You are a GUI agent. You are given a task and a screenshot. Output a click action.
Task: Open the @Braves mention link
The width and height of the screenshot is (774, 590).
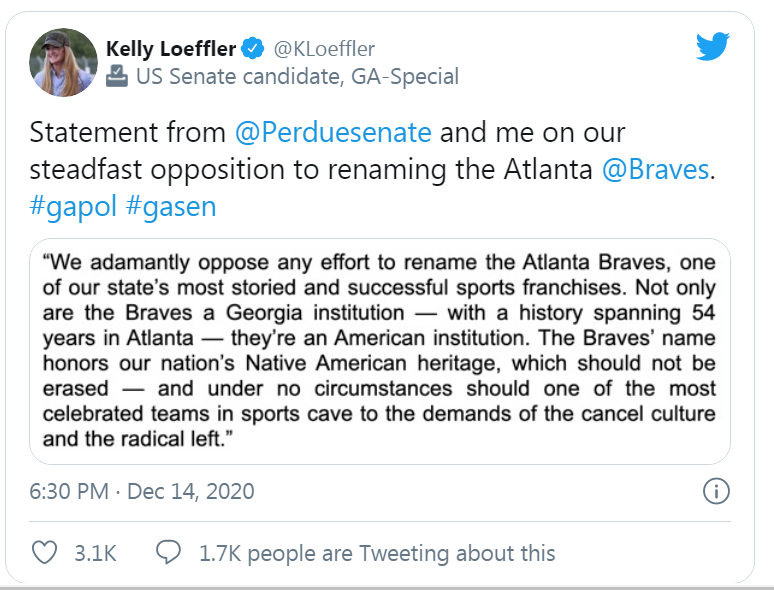pos(655,169)
